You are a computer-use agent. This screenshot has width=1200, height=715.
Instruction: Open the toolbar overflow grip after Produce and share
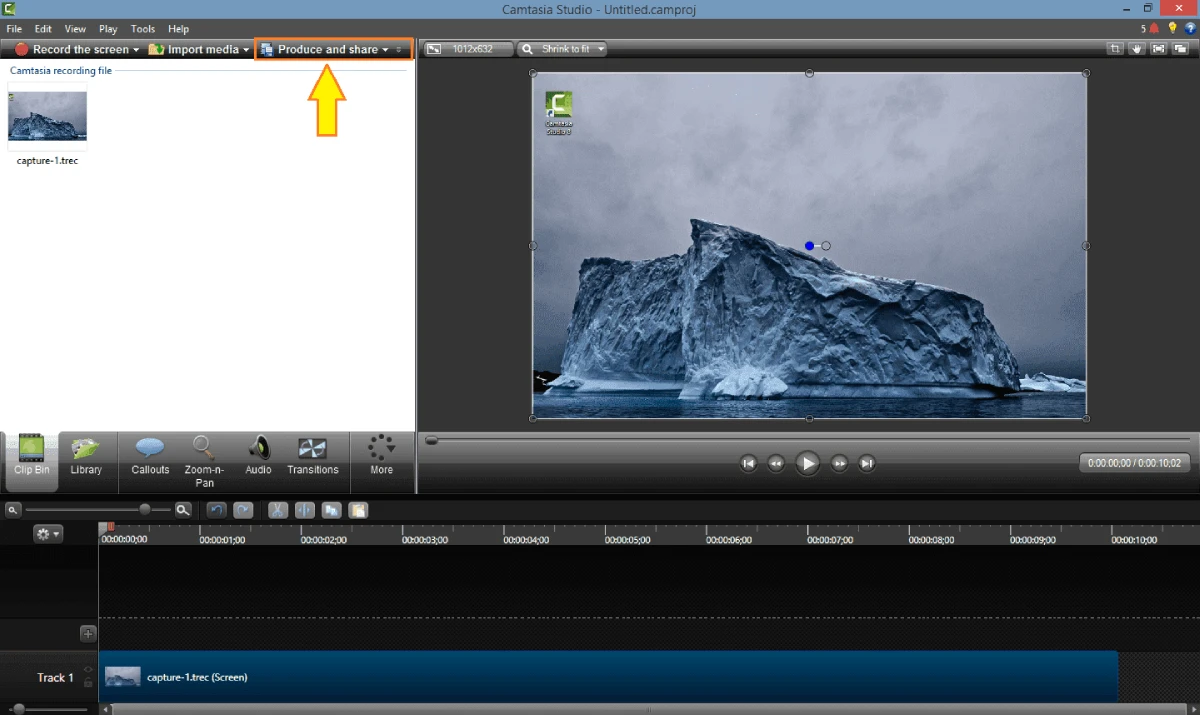[399, 49]
